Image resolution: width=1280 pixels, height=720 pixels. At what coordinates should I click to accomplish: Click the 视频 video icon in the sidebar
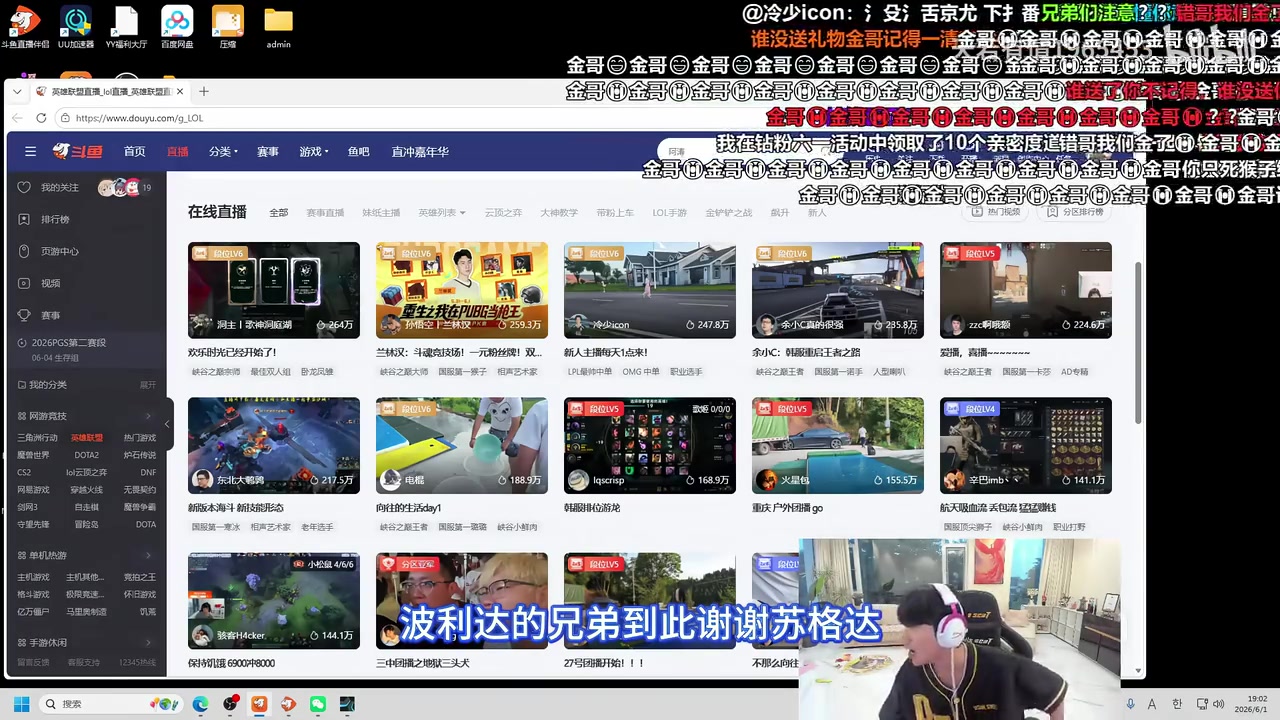[24, 283]
